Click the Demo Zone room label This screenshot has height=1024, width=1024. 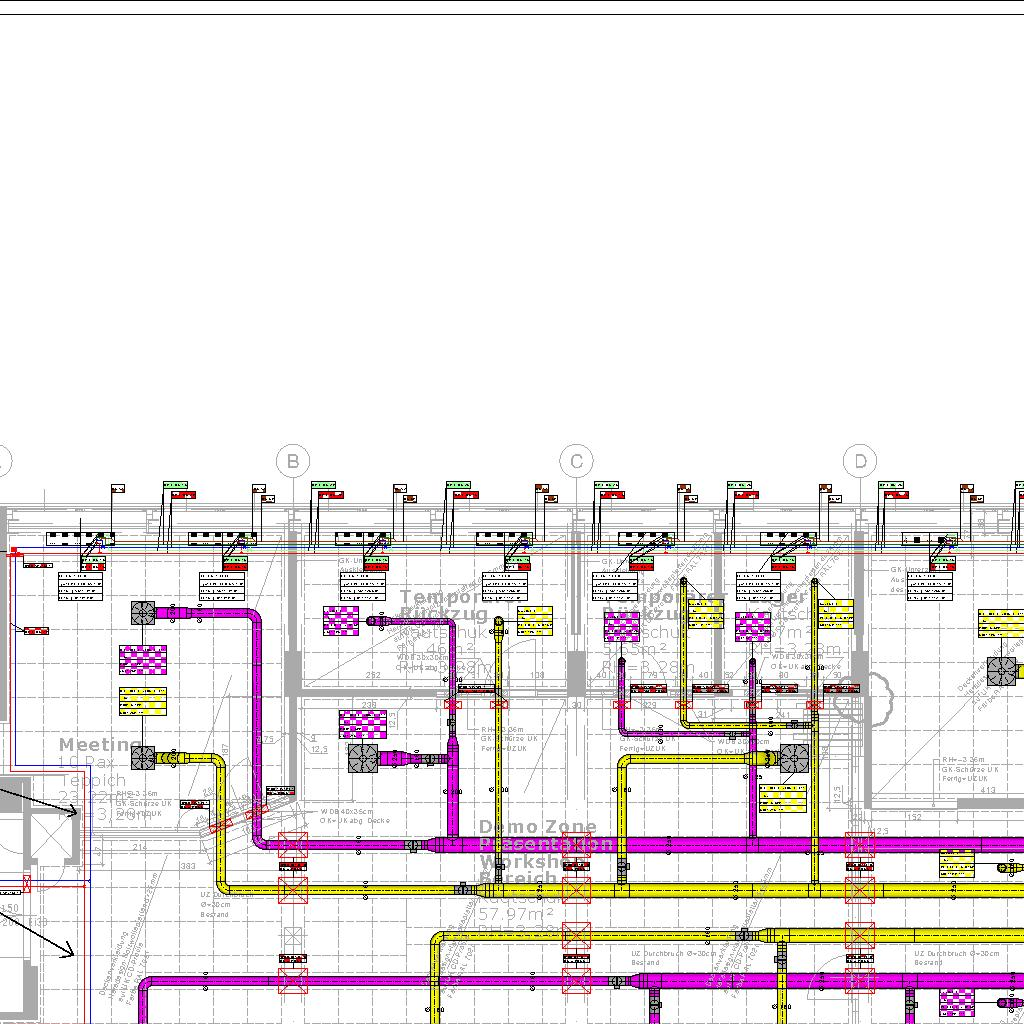pos(537,827)
